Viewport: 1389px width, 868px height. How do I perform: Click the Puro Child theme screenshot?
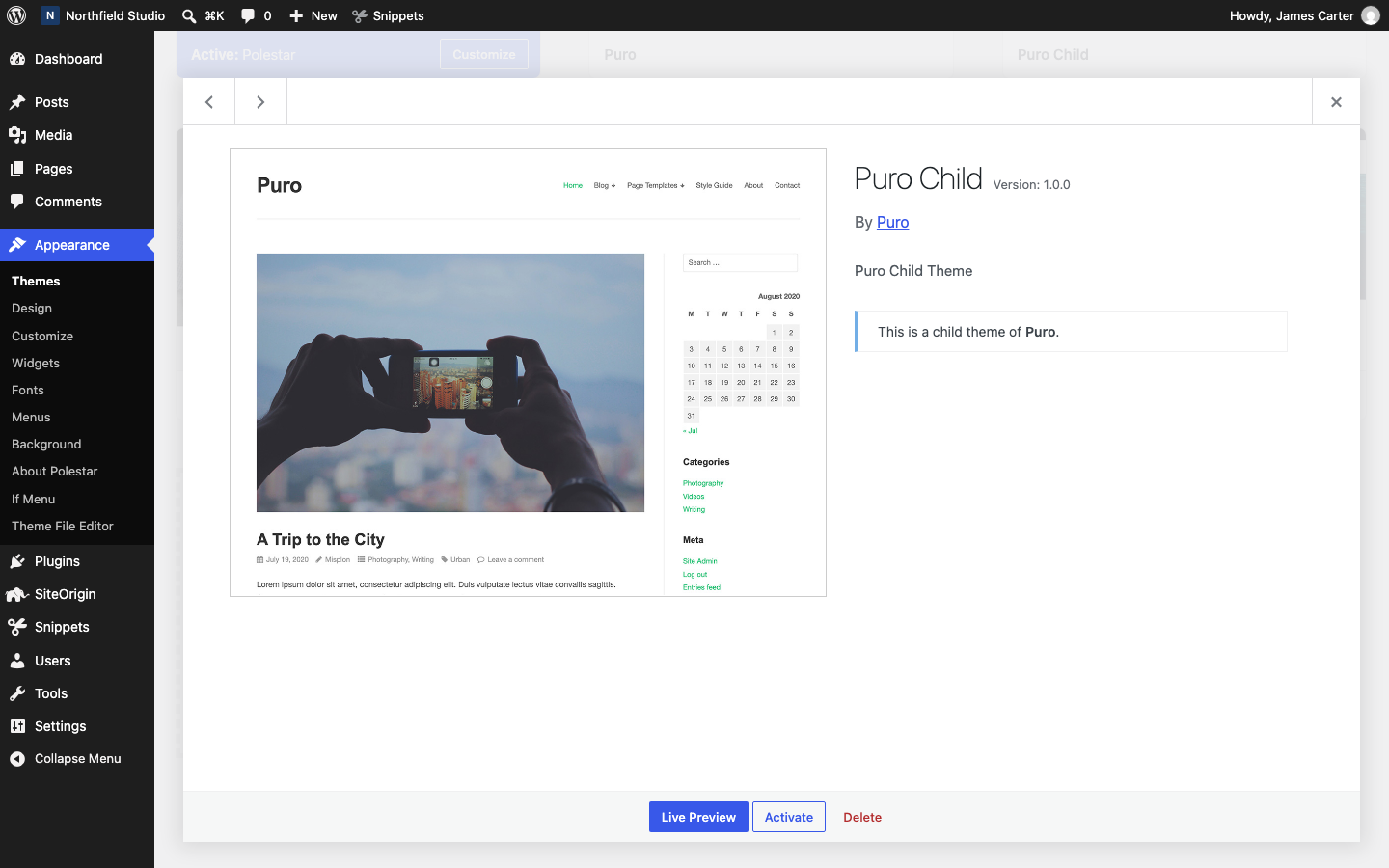click(528, 372)
